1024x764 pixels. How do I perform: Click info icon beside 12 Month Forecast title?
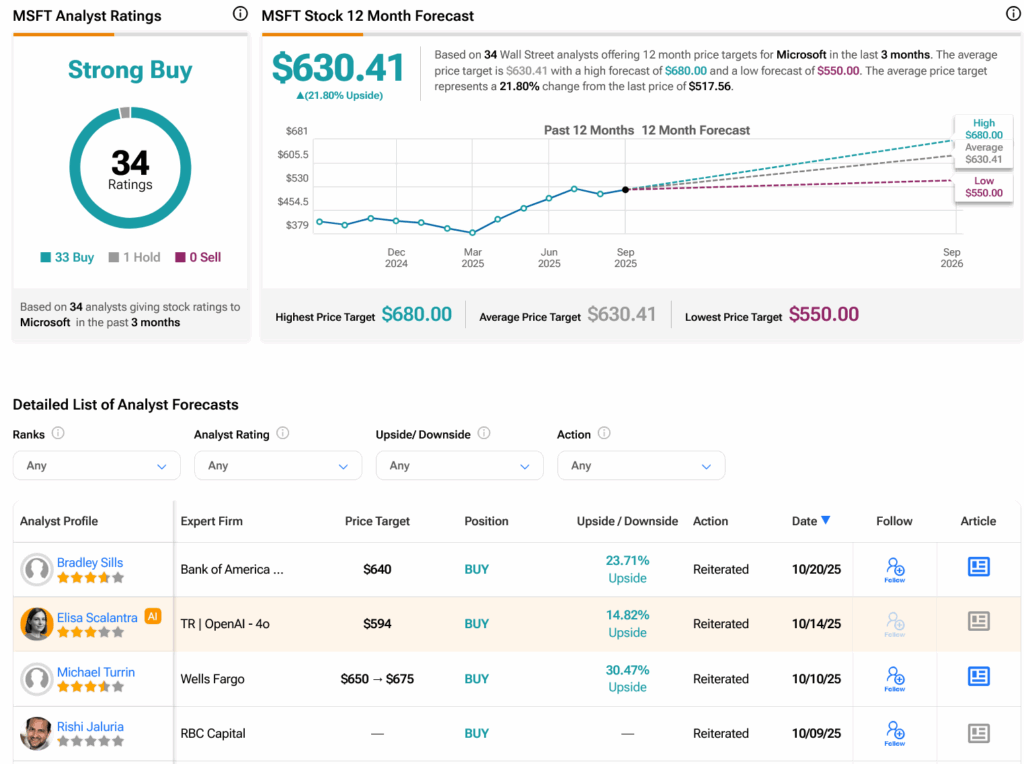tap(1012, 14)
